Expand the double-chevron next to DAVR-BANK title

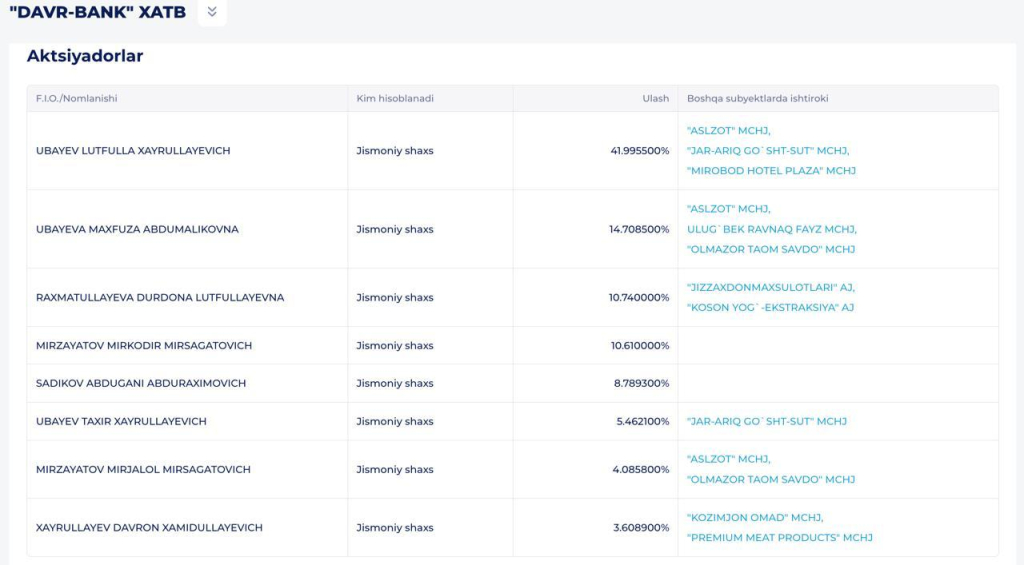coord(212,12)
